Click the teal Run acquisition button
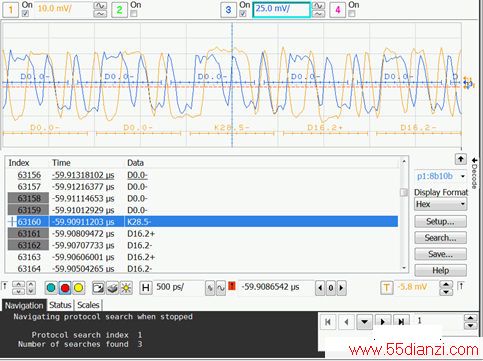 (x=51, y=288)
